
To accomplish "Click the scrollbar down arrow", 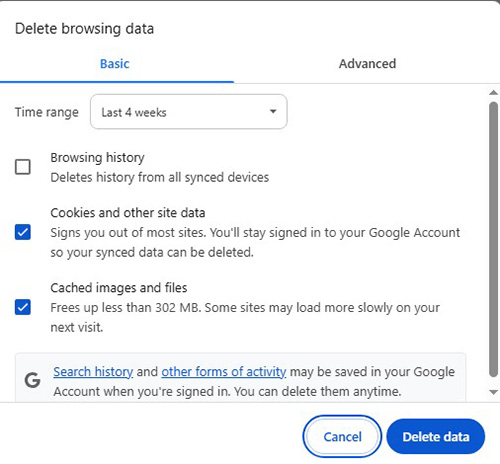I will 493,392.
